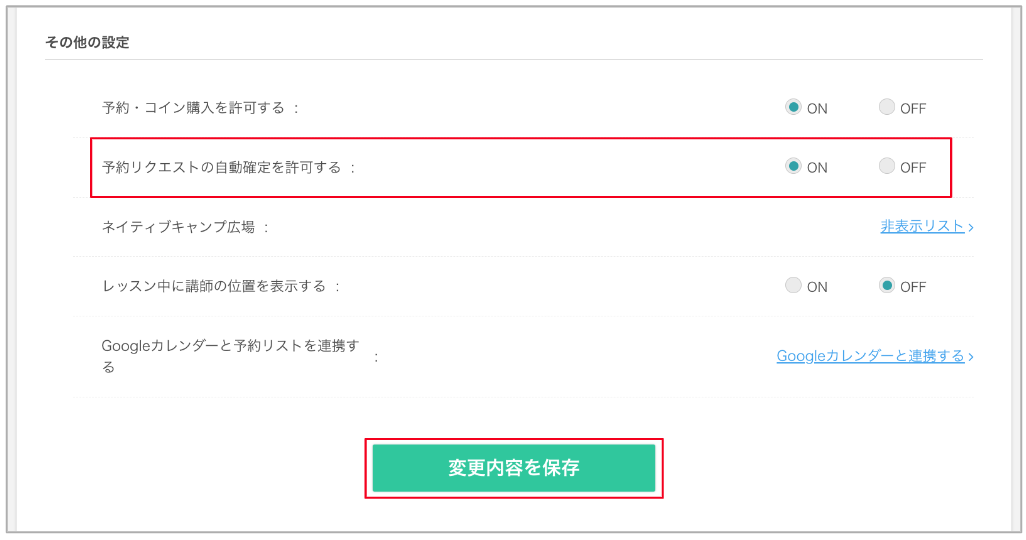The image size is (1026, 540).
Task: Click the green 変更内容を保存 button
Action: [x=514, y=468]
